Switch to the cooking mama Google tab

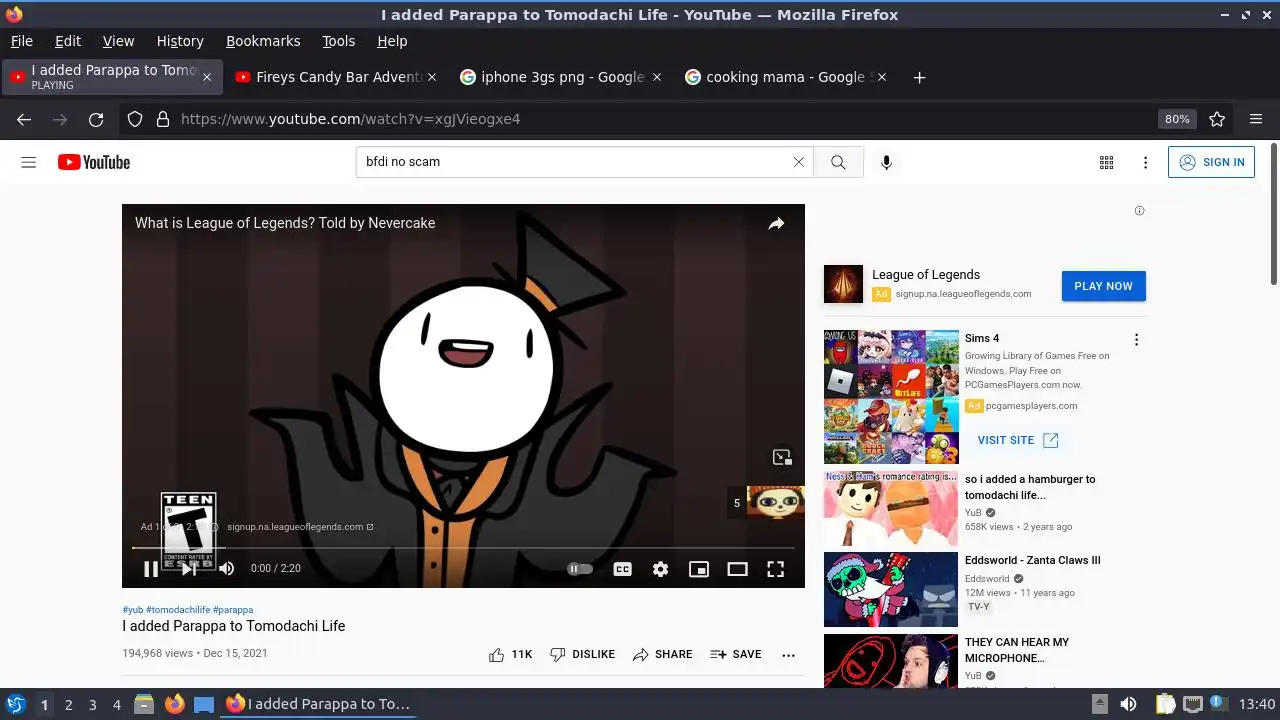786,77
